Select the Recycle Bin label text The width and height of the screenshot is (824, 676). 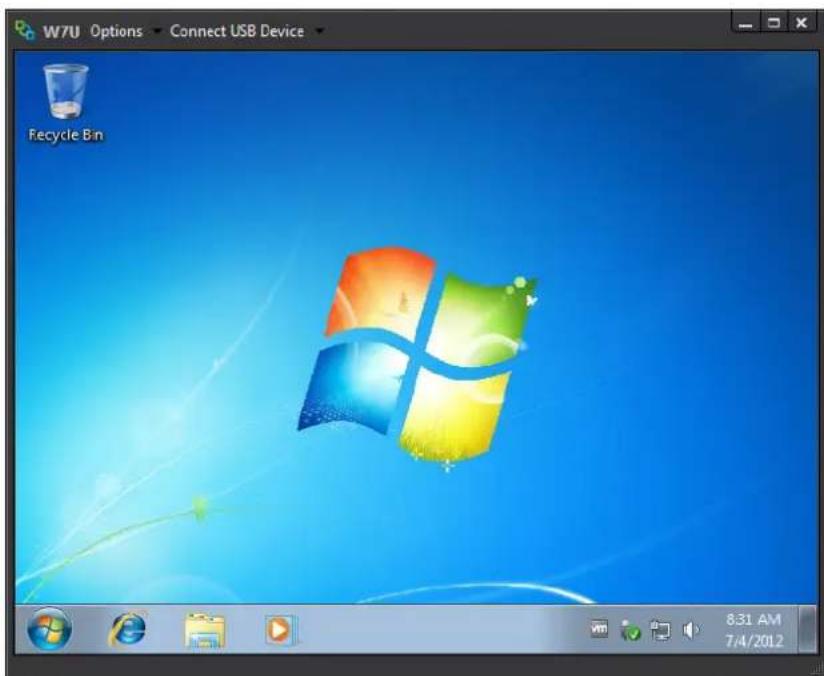click(66, 135)
